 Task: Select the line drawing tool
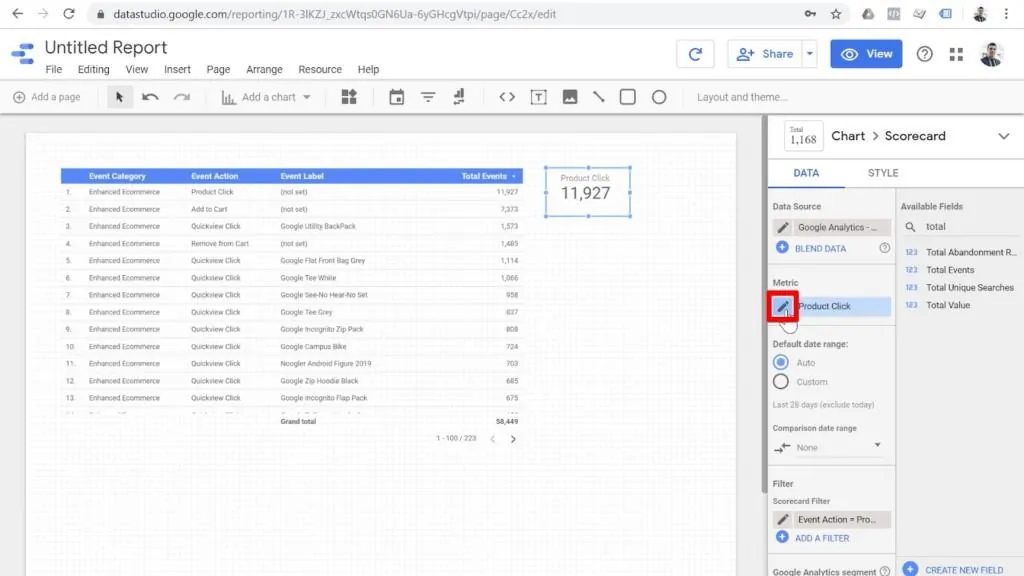(x=600, y=97)
